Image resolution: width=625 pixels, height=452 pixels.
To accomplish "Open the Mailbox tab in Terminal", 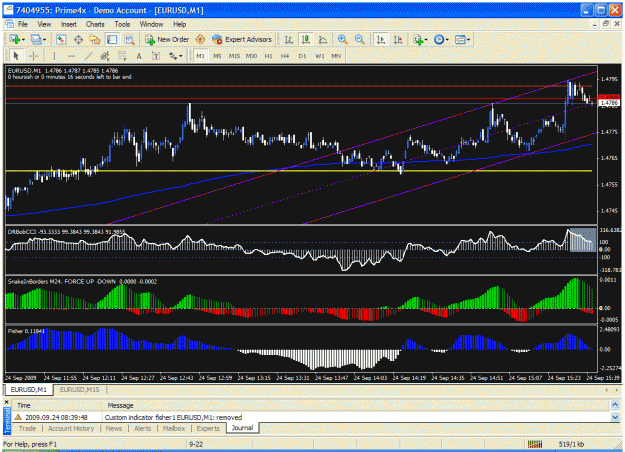I will [x=174, y=428].
